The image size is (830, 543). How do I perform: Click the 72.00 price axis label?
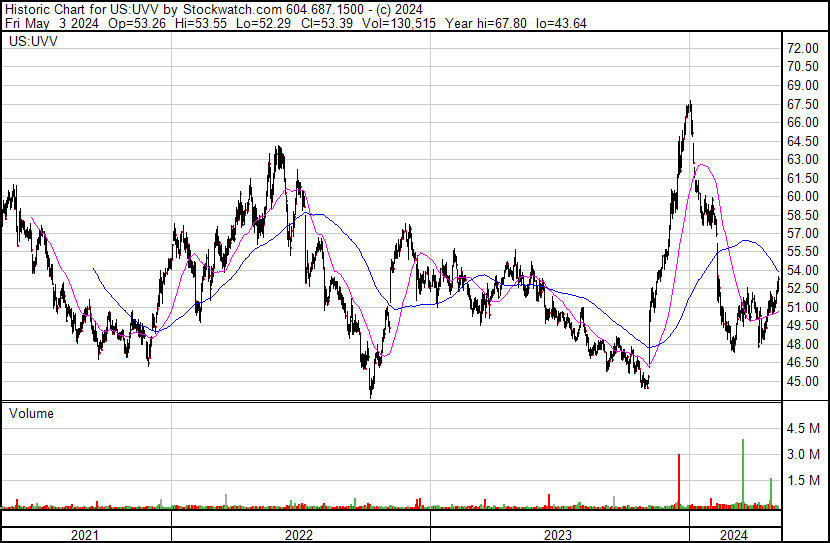click(x=803, y=48)
